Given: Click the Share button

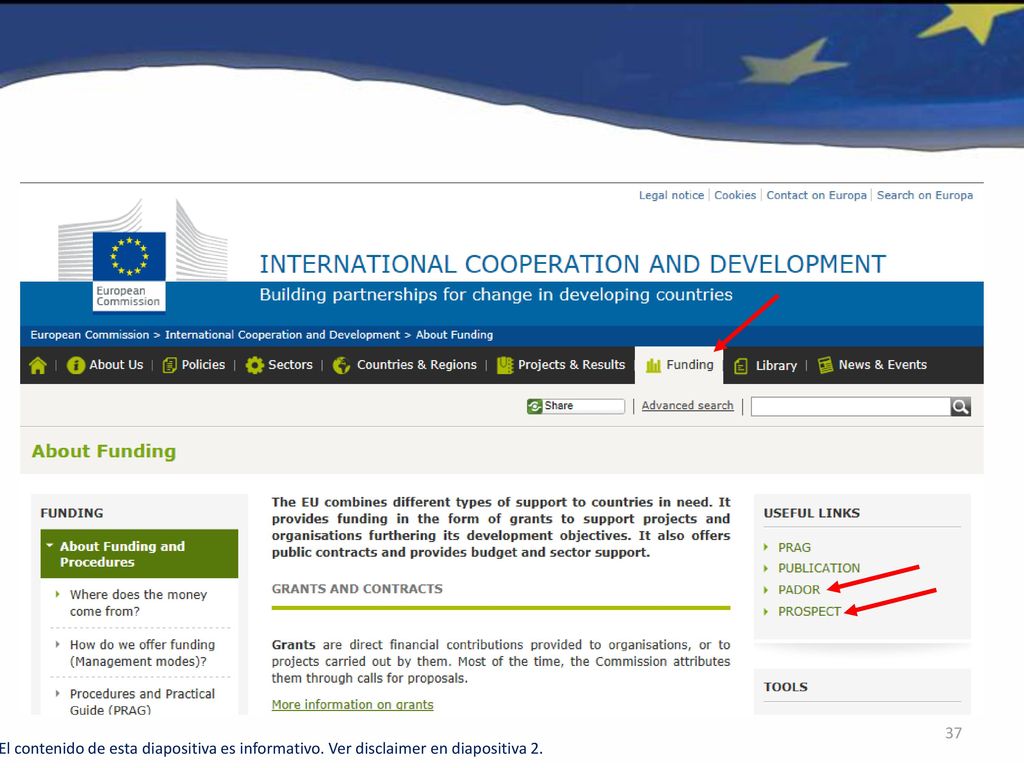Looking at the screenshot, I should click(576, 406).
